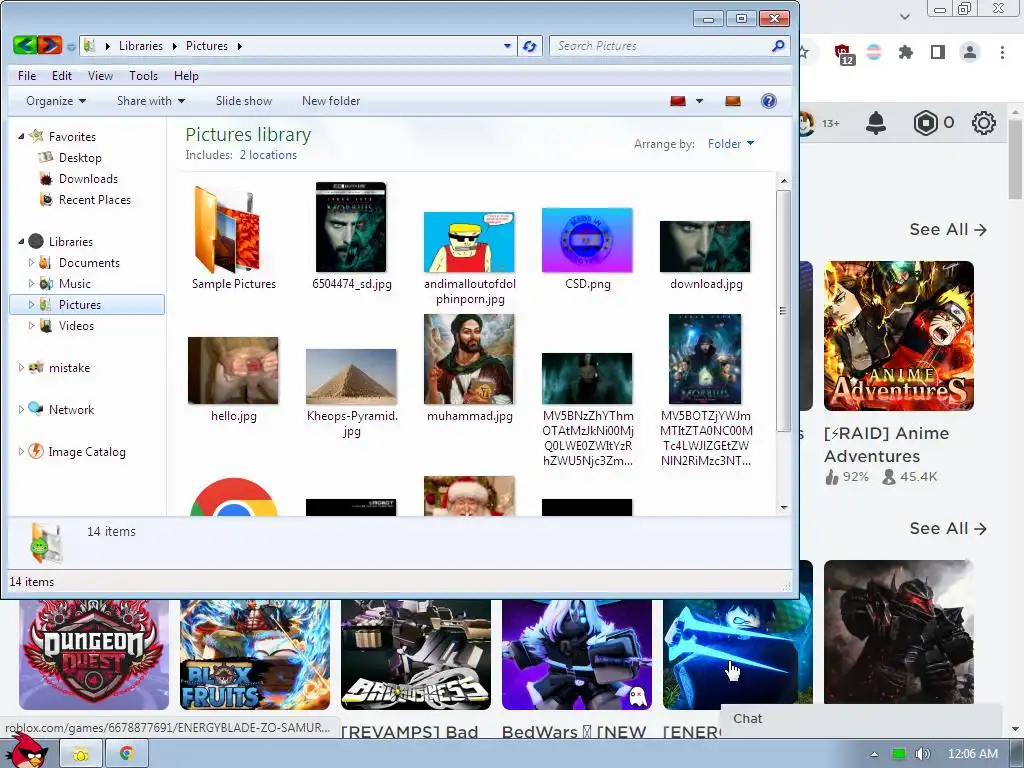Open the File menu

[27, 76]
